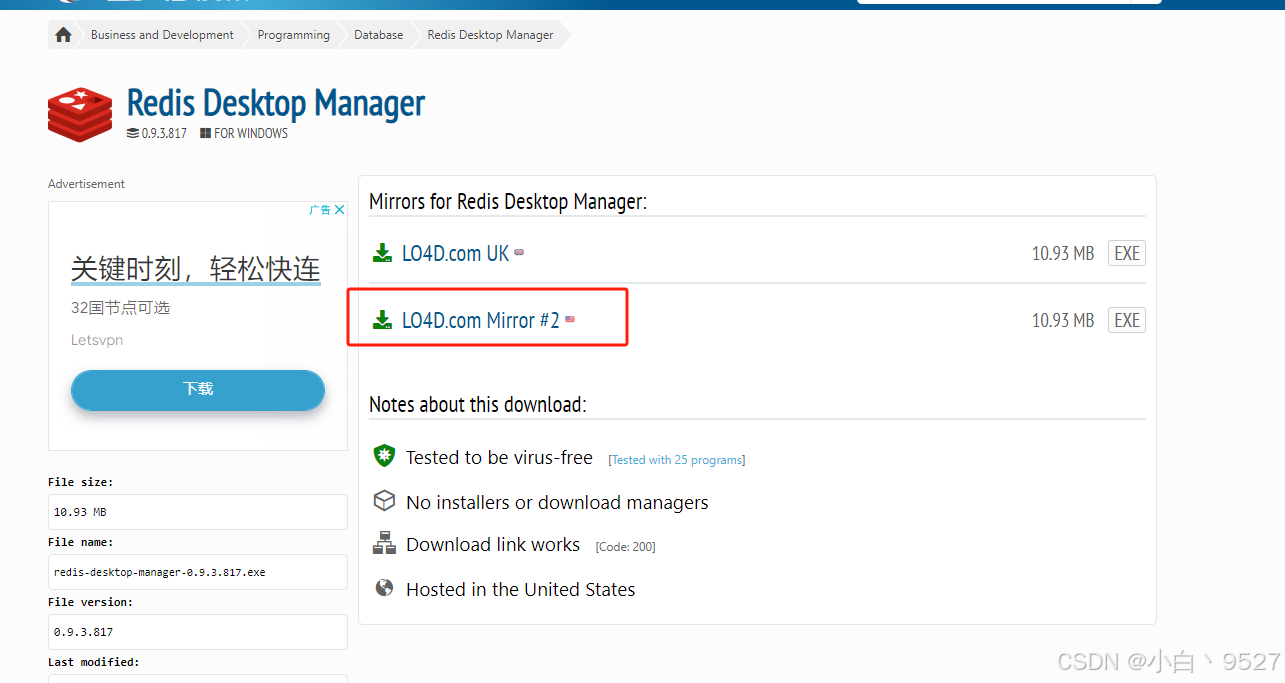The height and width of the screenshot is (683, 1285).
Task: Click the network icon for download link works
Action: pos(384,544)
